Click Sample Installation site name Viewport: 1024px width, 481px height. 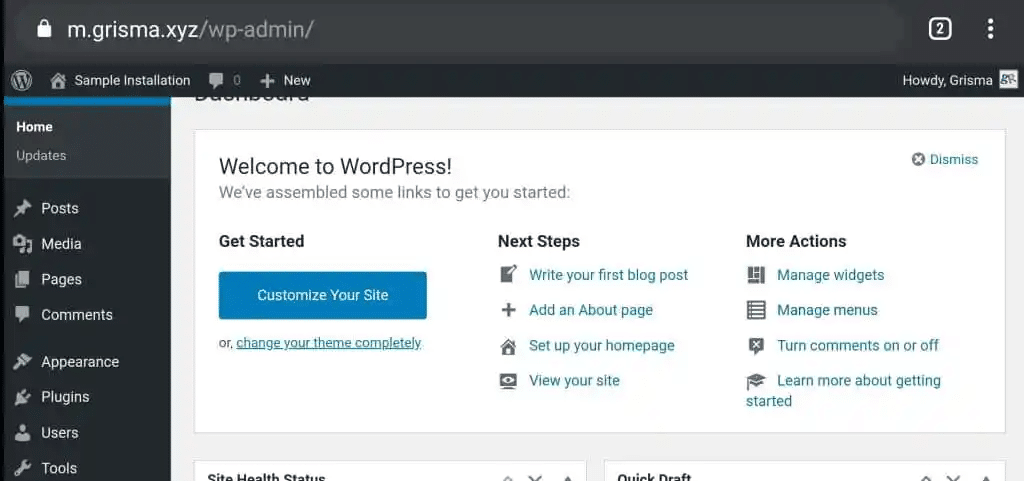(132, 80)
